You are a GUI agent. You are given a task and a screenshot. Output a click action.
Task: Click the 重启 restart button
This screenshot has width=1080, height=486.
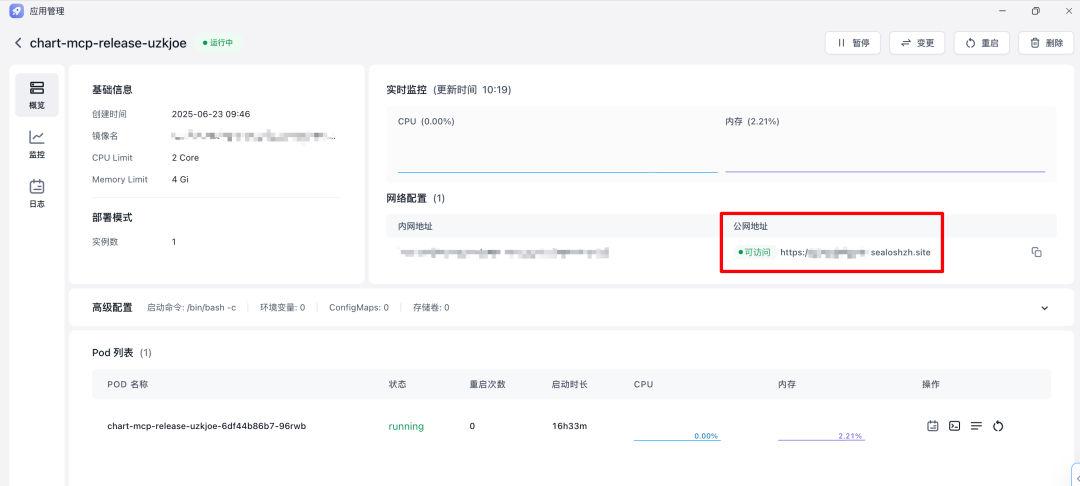982,43
